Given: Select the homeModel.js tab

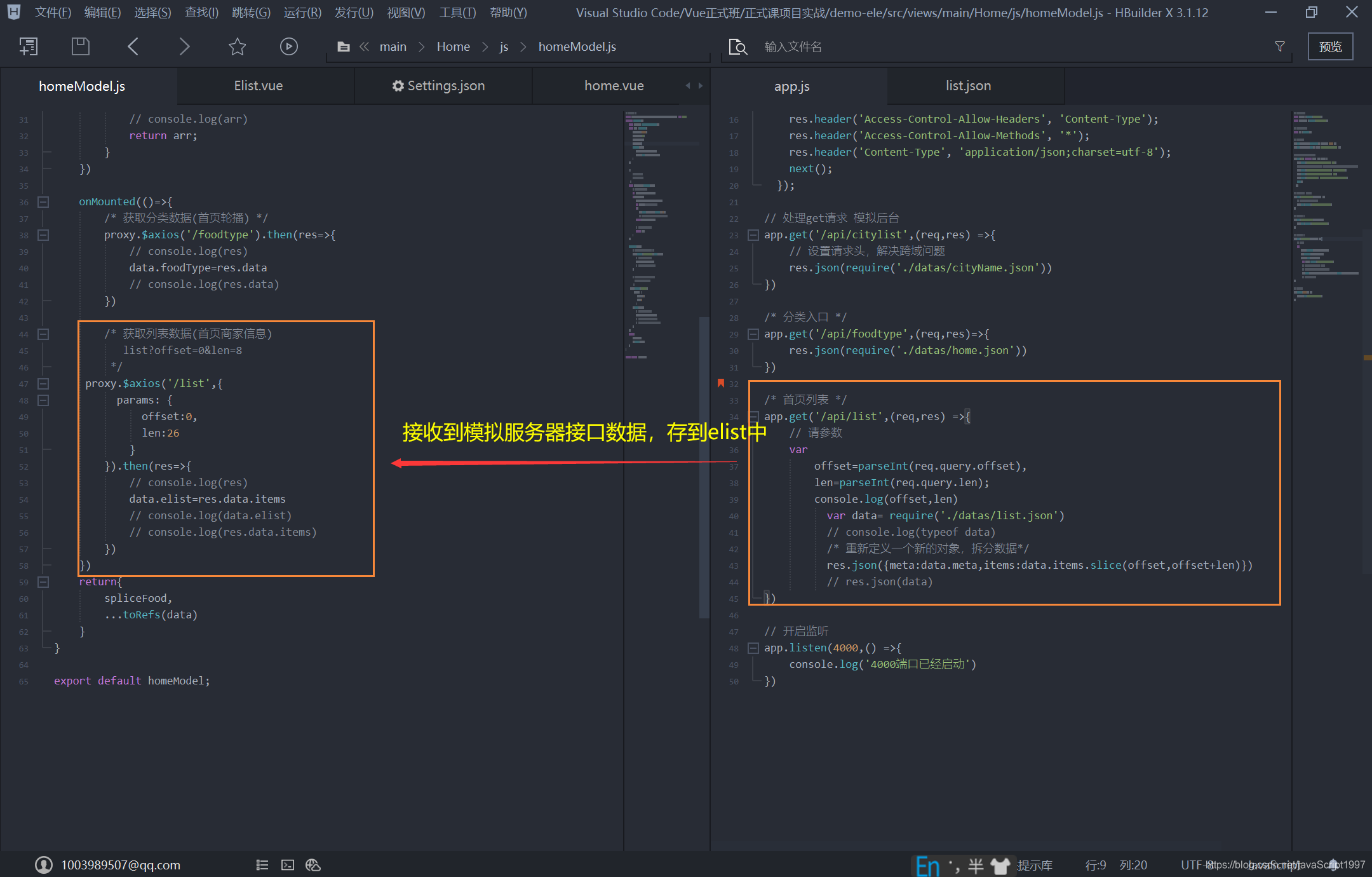Looking at the screenshot, I should 82,86.
